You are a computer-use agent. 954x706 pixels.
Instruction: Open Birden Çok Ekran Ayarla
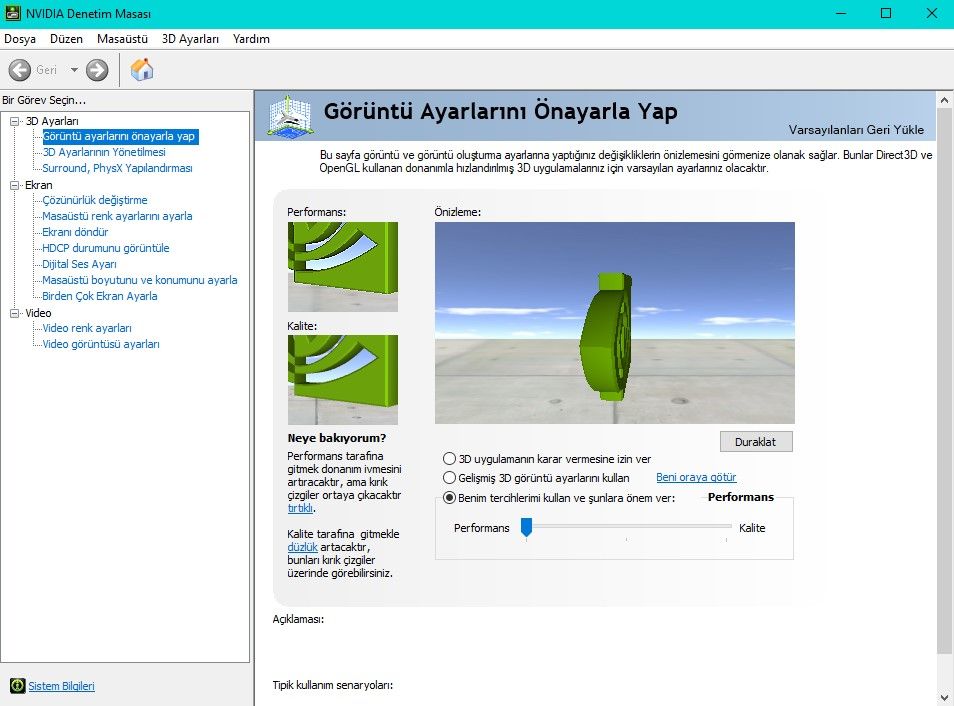coord(100,296)
